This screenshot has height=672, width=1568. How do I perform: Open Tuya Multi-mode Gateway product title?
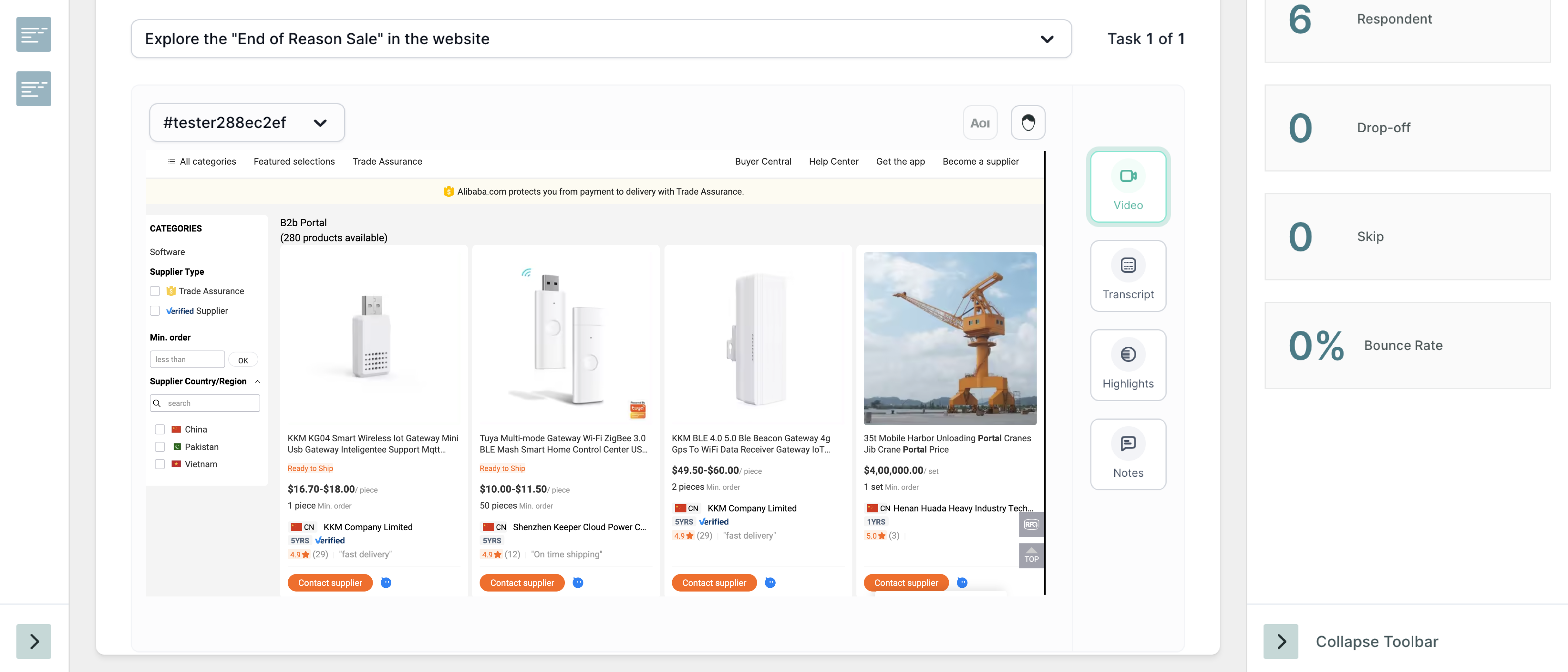564,444
